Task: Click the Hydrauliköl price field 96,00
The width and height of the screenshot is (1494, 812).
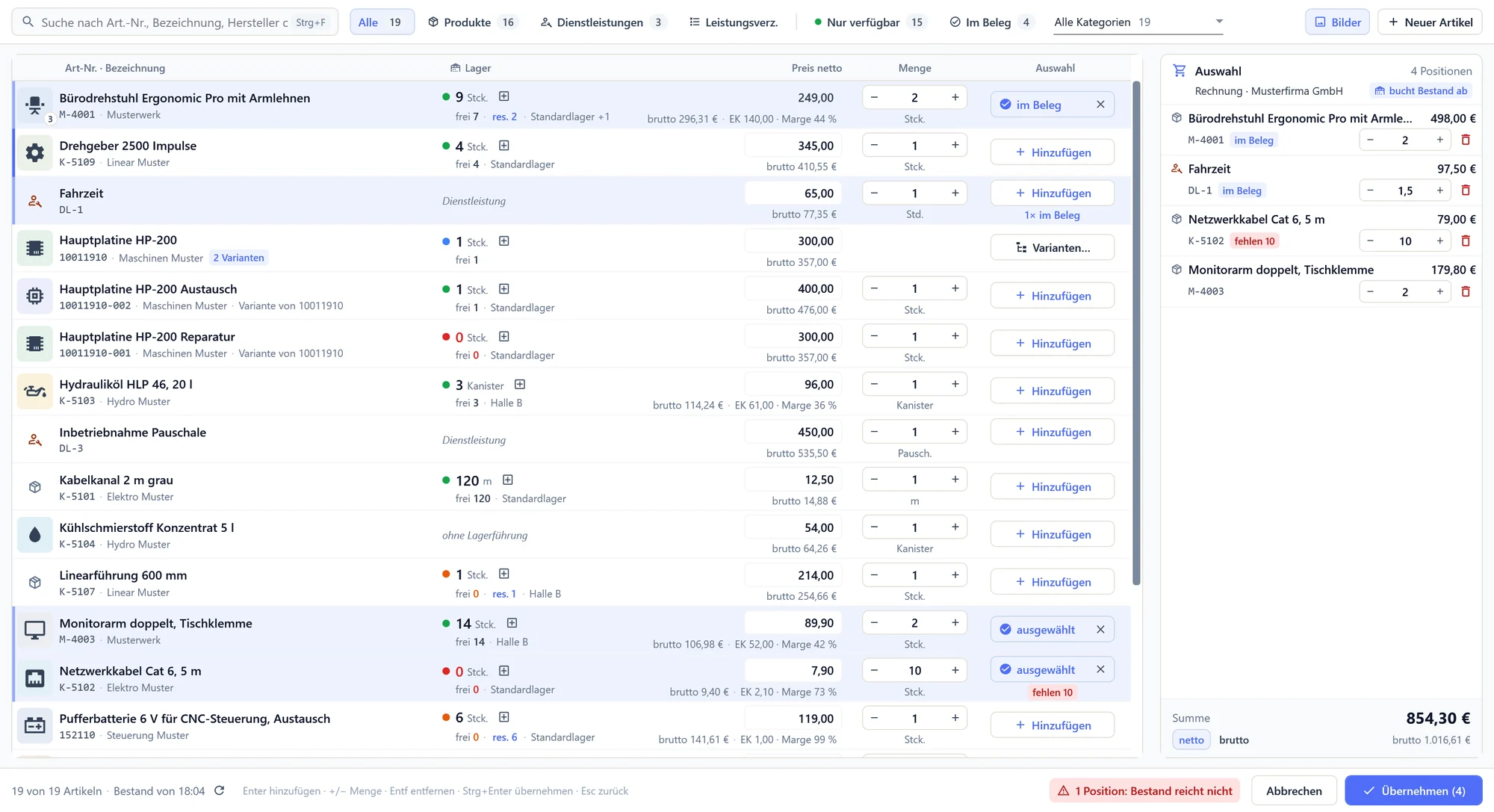Action: tap(792, 385)
